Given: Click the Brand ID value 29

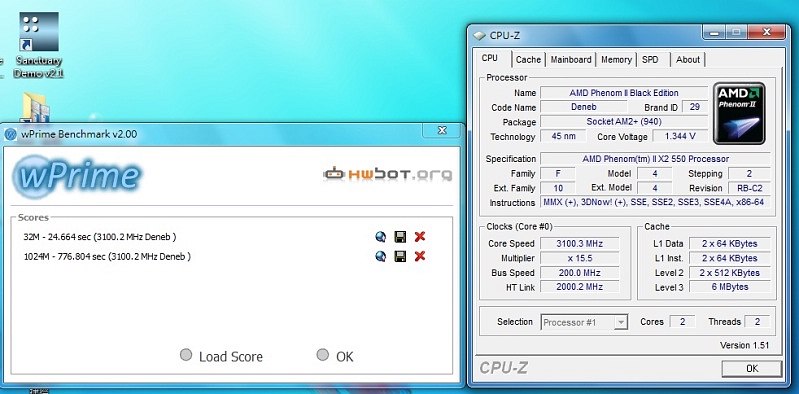Looking at the screenshot, I should click(695, 107).
